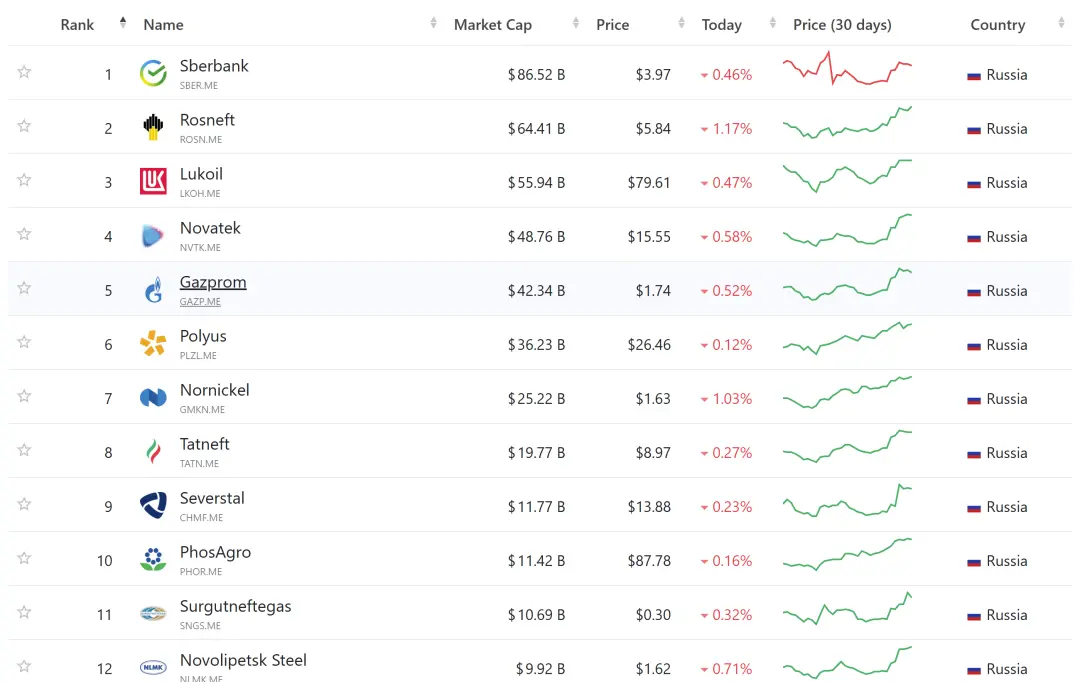
Task: Click the Russia flag in Lukoil row
Action: pos(974,183)
